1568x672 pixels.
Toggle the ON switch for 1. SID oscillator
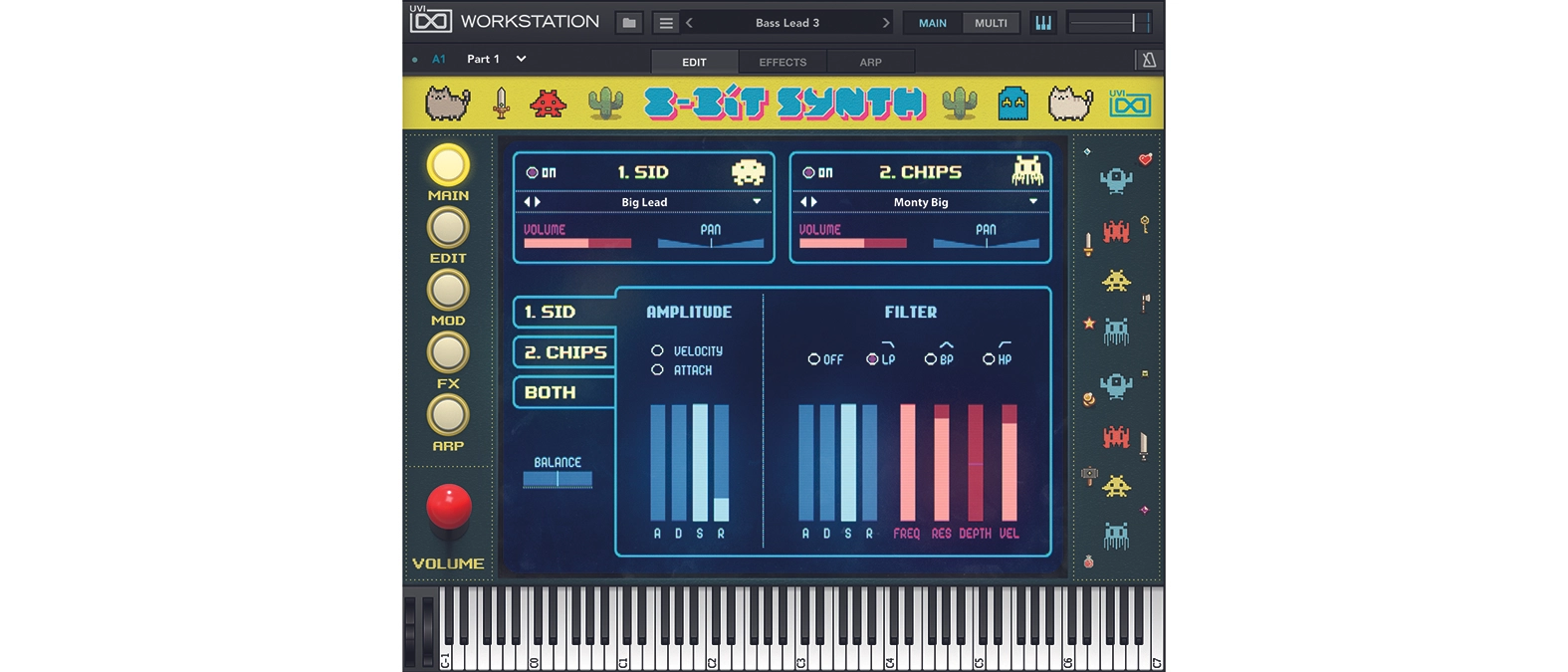click(x=533, y=173)
